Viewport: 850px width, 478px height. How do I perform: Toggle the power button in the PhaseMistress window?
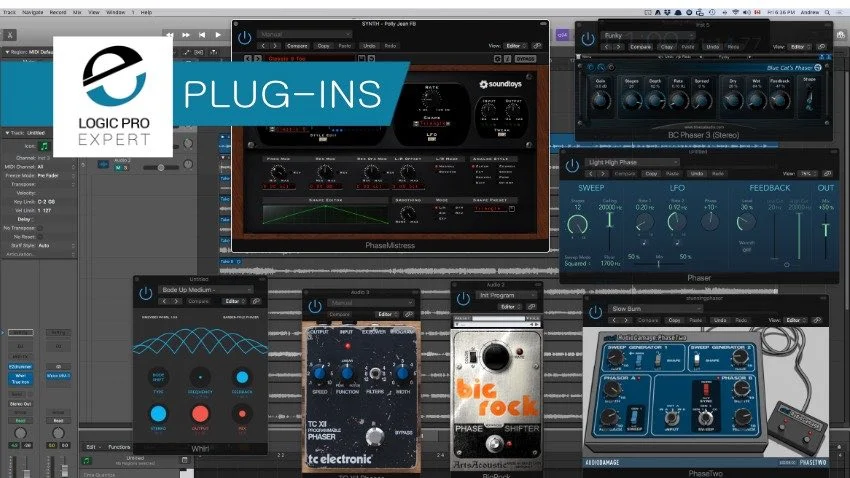[x=244, y=37]
